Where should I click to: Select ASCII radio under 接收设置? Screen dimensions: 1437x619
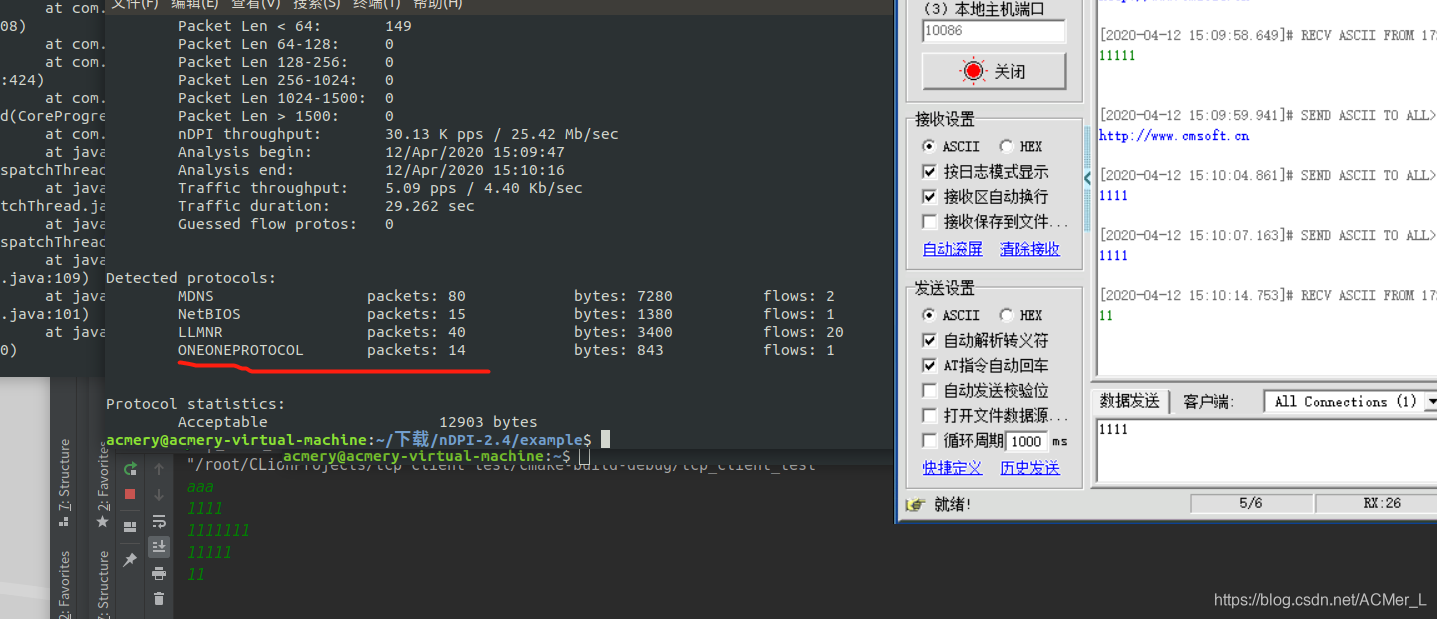(929, 146)
